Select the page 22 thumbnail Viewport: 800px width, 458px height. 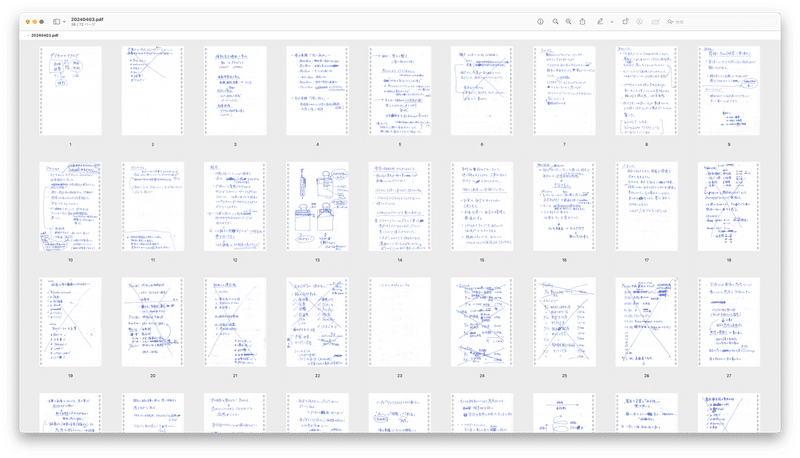317,322
